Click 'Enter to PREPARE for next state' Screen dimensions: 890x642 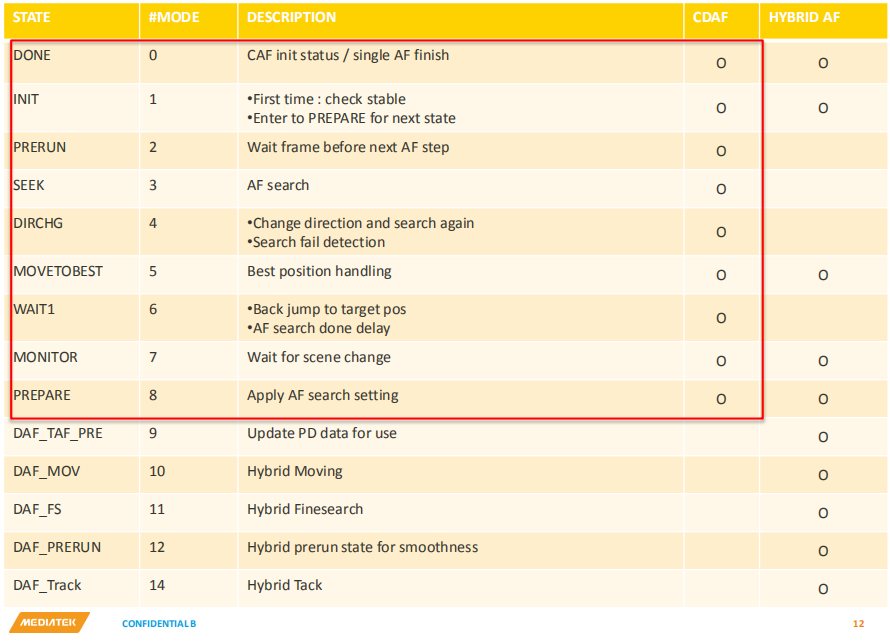click(351, 119)
